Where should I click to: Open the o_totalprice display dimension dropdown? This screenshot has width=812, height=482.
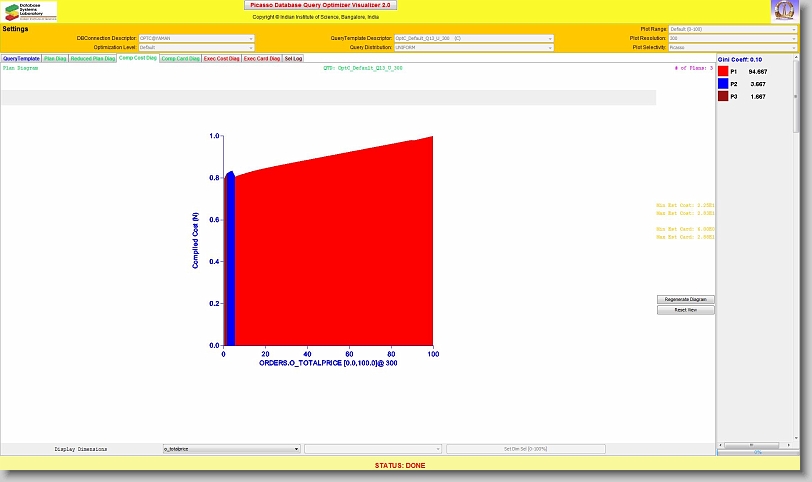pos(231,450)
